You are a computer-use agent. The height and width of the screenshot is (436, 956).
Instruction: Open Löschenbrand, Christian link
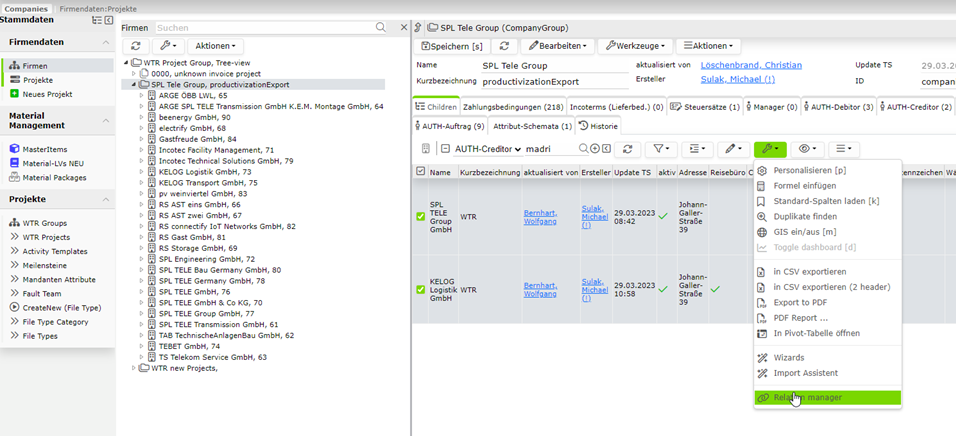(x=751, y=65)
